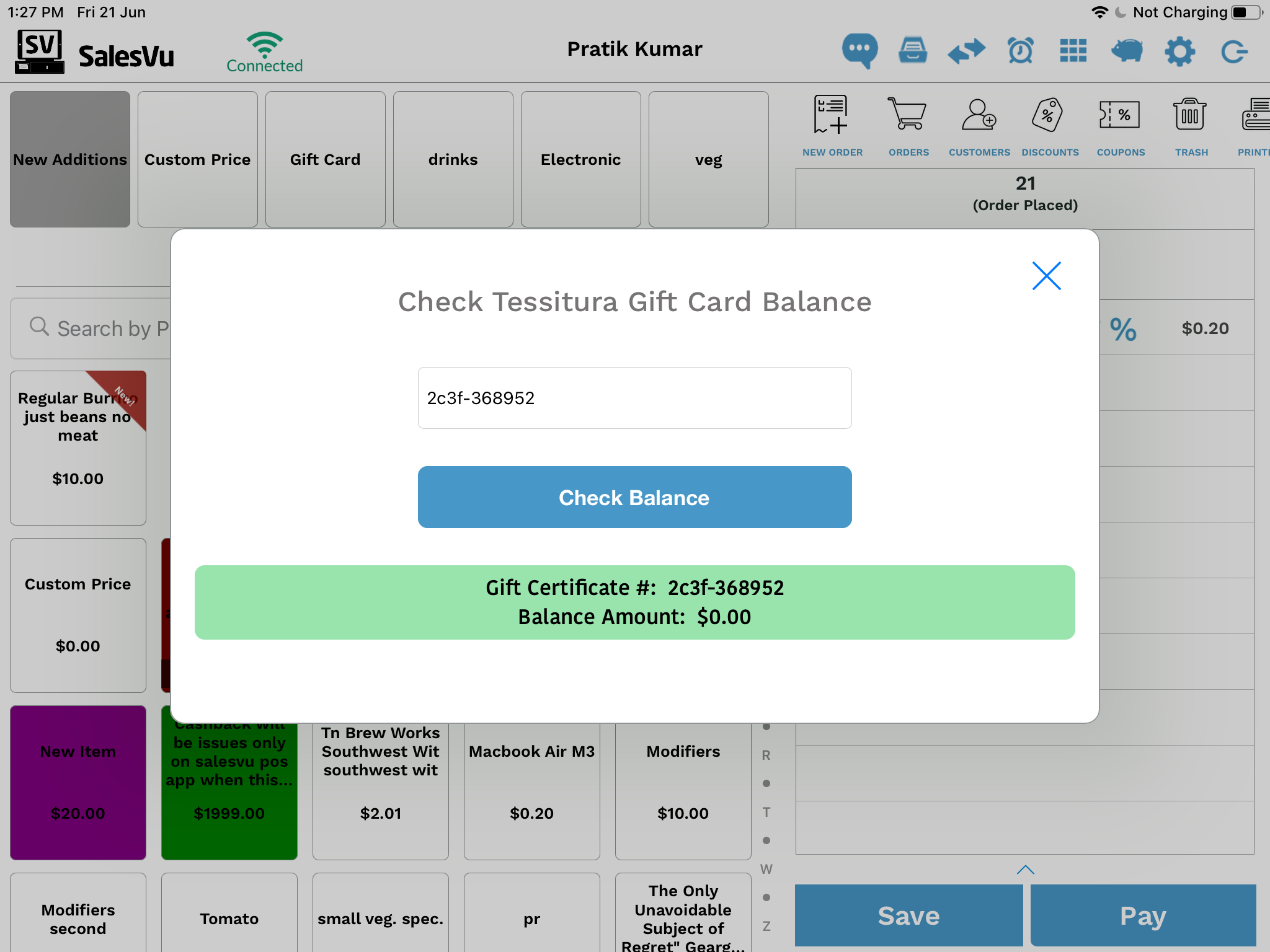Click the refresh logout icon
The image size is (1270, 952).
[1234, 51]
